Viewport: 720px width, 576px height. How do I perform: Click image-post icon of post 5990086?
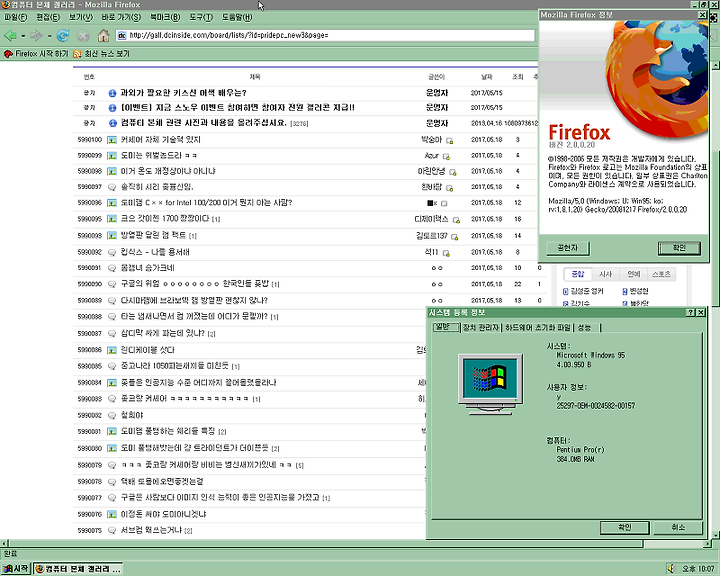click(x=112, y=350)
